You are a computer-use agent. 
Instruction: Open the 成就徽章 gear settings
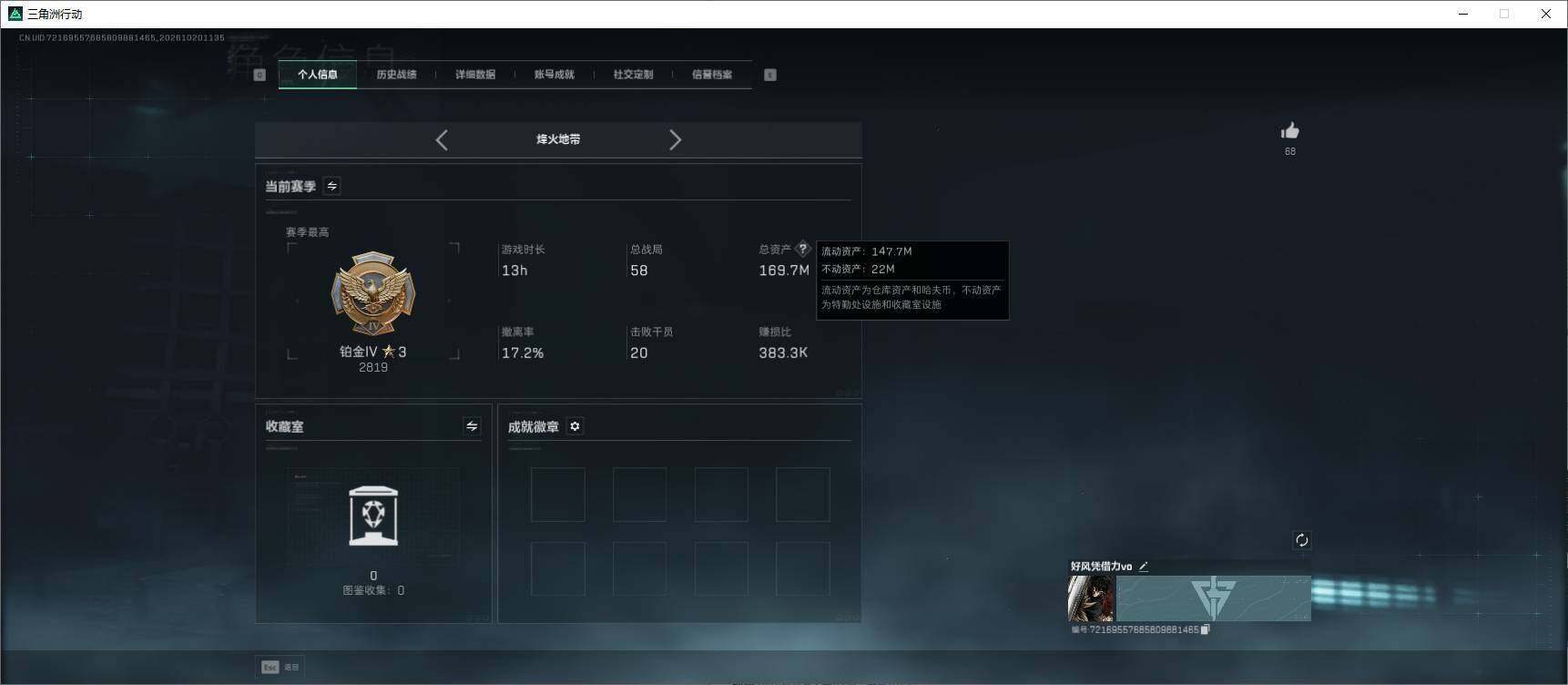click(x=575, y=426)
